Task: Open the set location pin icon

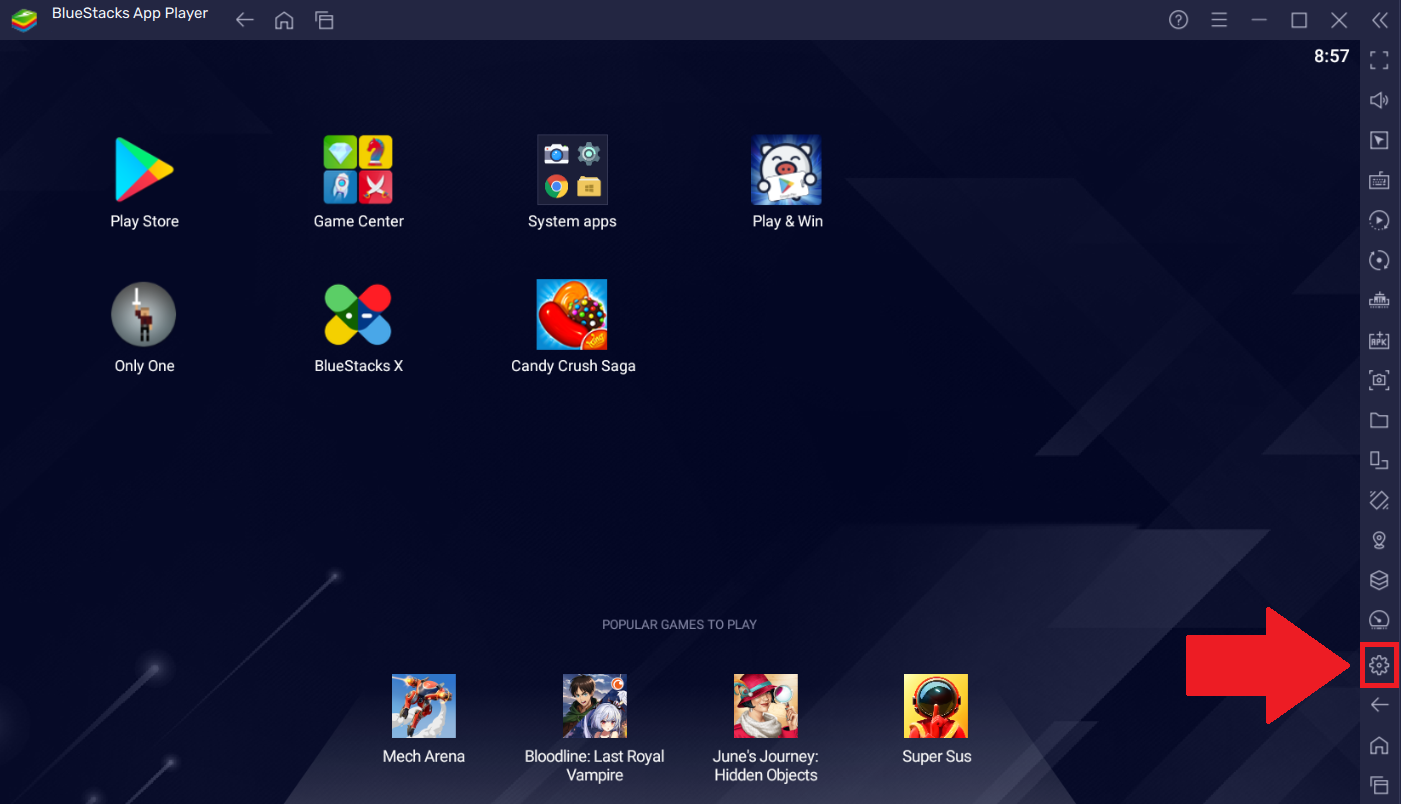Action: pyautogui.click(x=1379, y=540)
